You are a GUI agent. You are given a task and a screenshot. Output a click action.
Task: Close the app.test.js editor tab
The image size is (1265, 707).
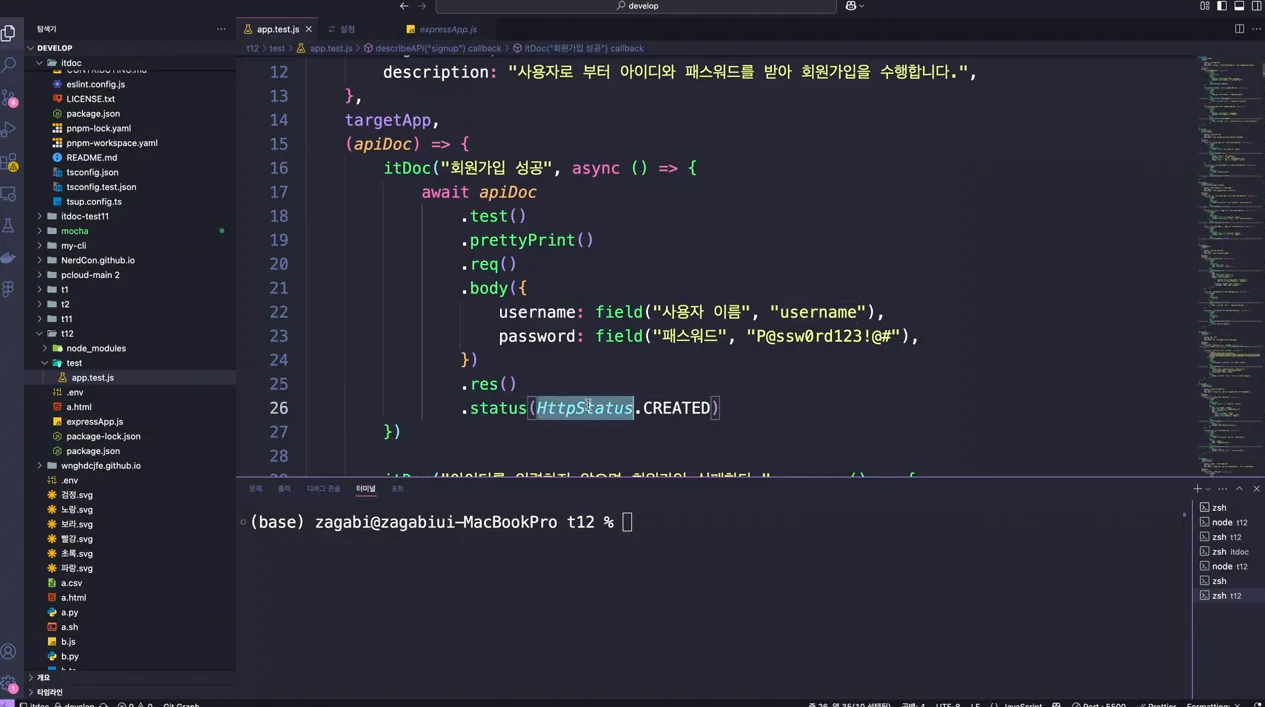click(x=309, y=29)
